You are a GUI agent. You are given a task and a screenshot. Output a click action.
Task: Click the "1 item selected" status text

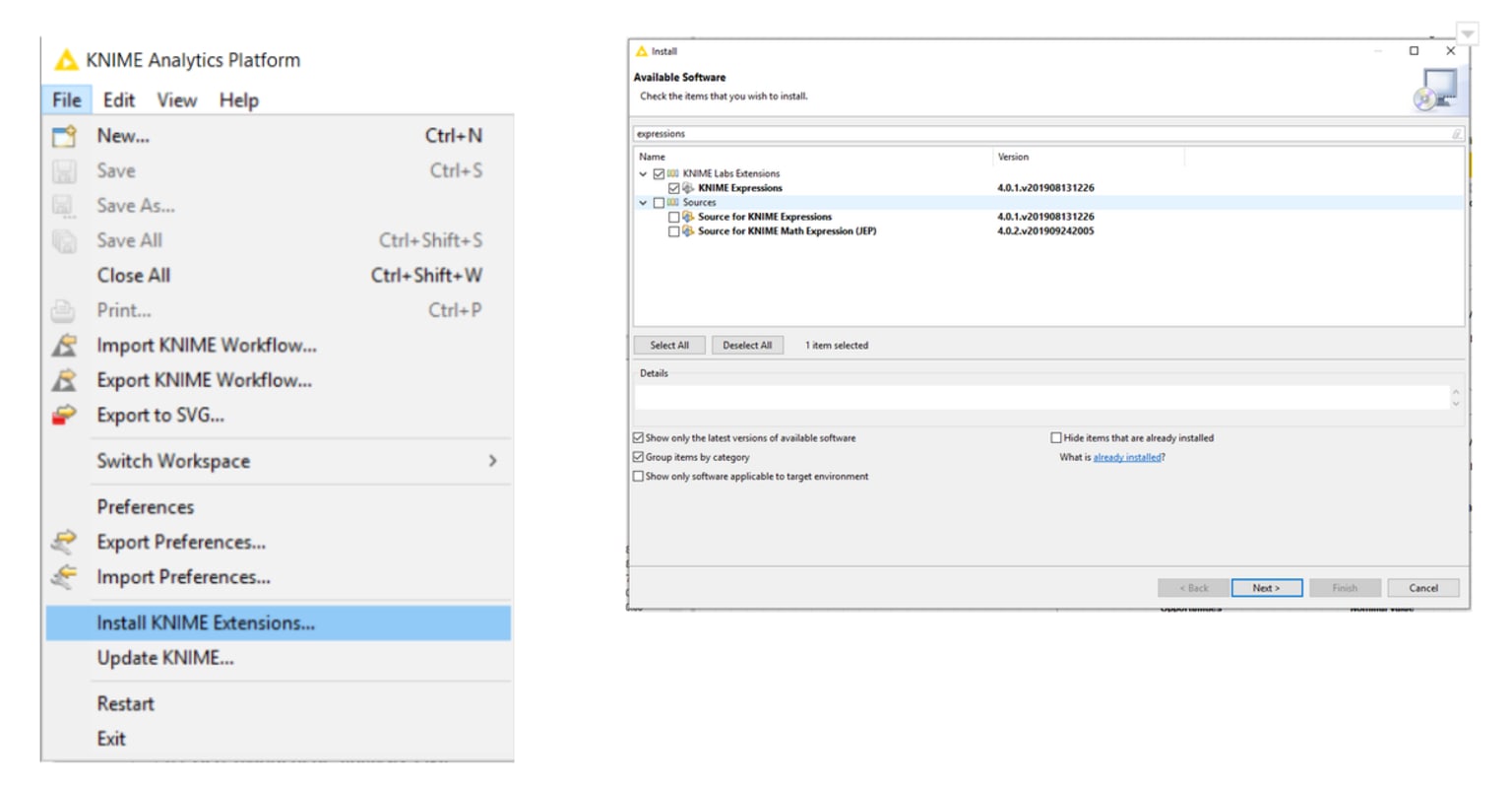point(837,346)
